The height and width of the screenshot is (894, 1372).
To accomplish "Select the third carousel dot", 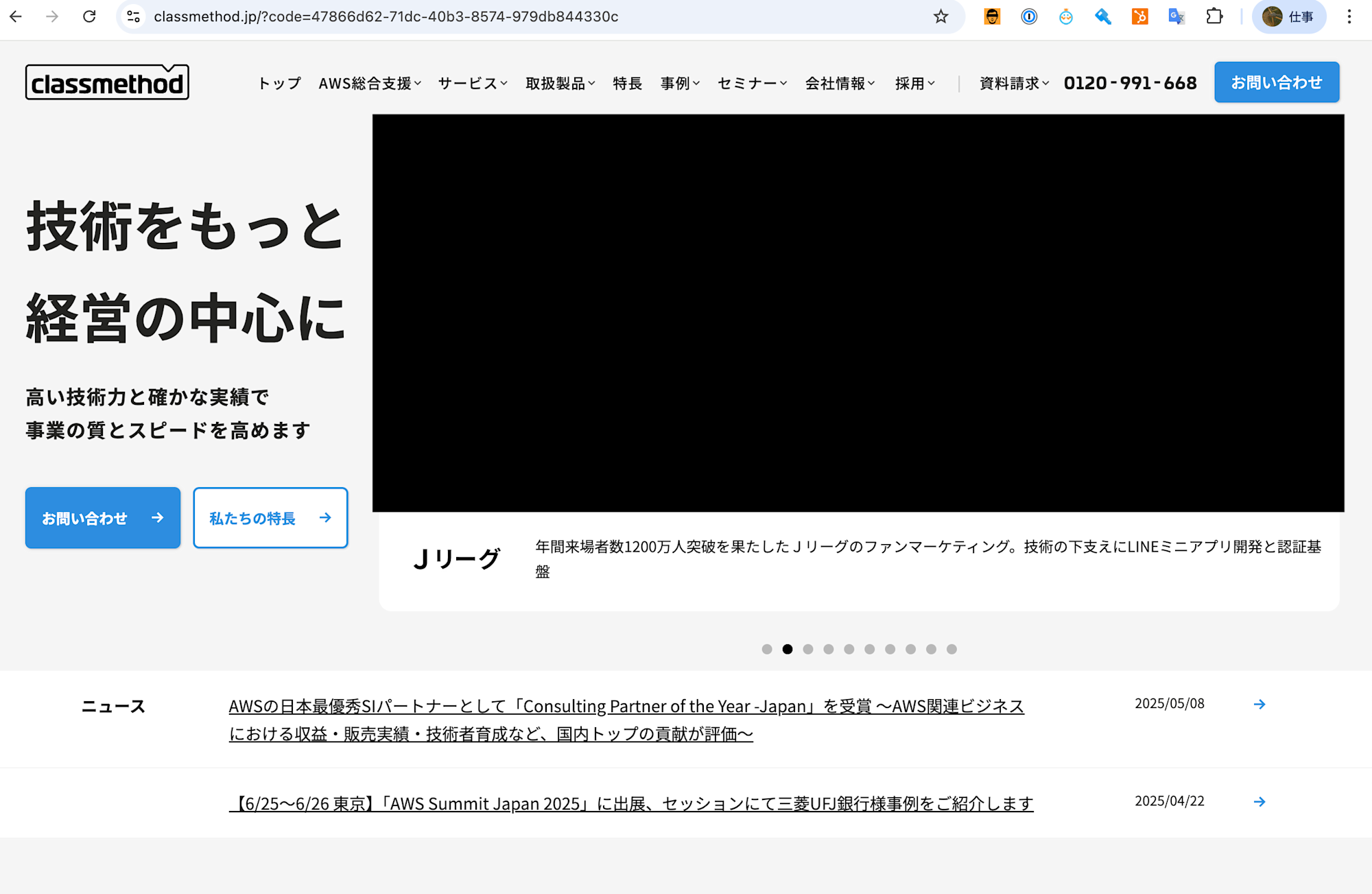I will (x=808, y=649).
